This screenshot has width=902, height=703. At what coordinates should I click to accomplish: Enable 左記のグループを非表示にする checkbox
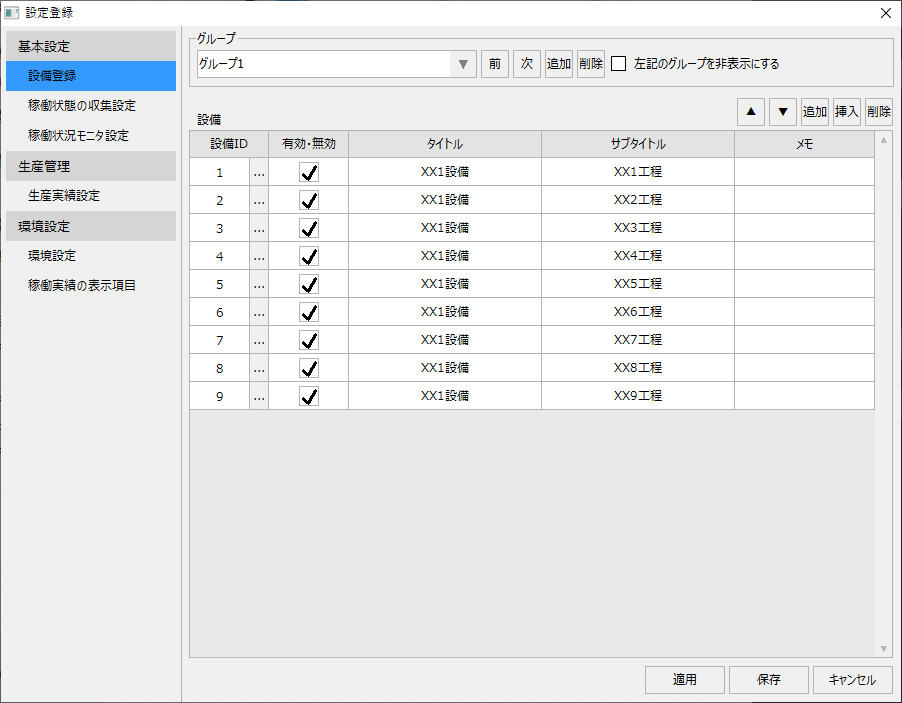pyautogui.click(x=618, y=63)
